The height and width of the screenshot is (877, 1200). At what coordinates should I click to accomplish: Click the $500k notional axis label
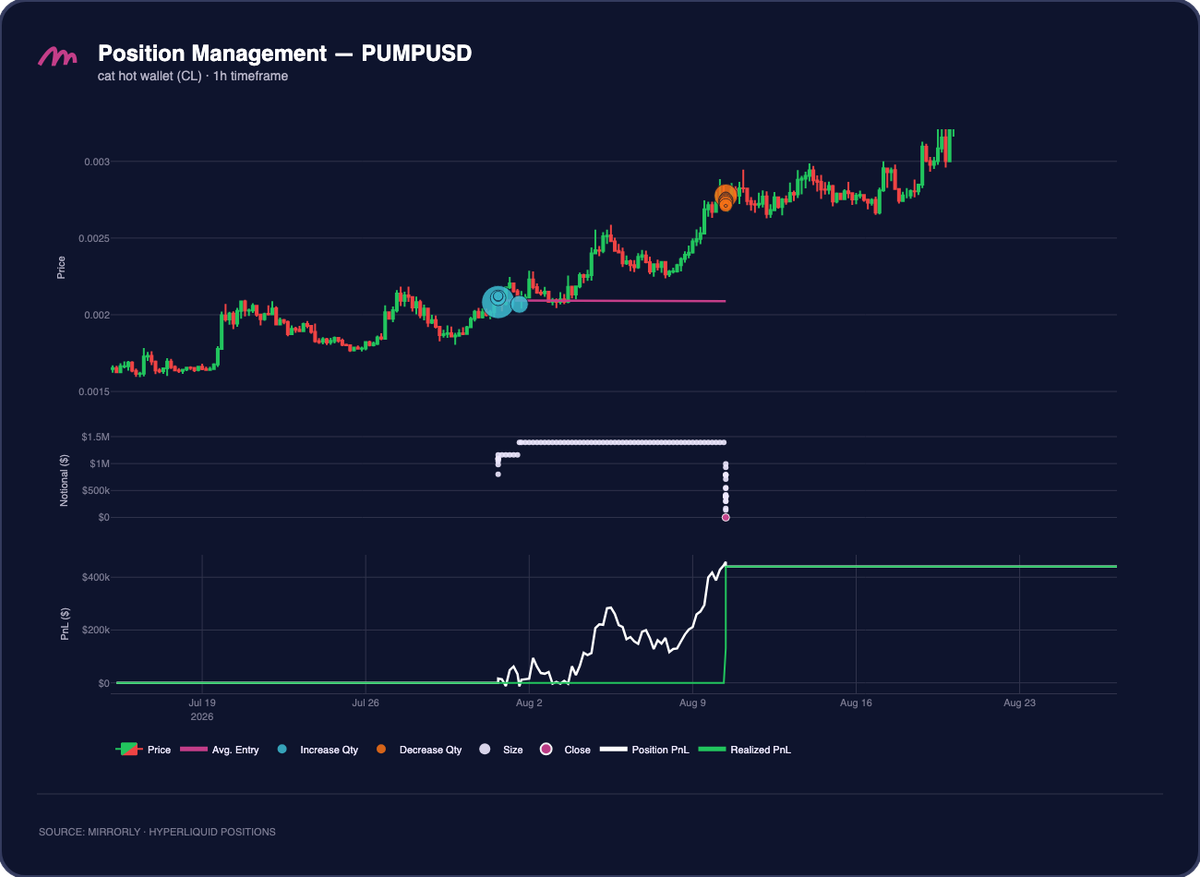click(x=95, y=491)
